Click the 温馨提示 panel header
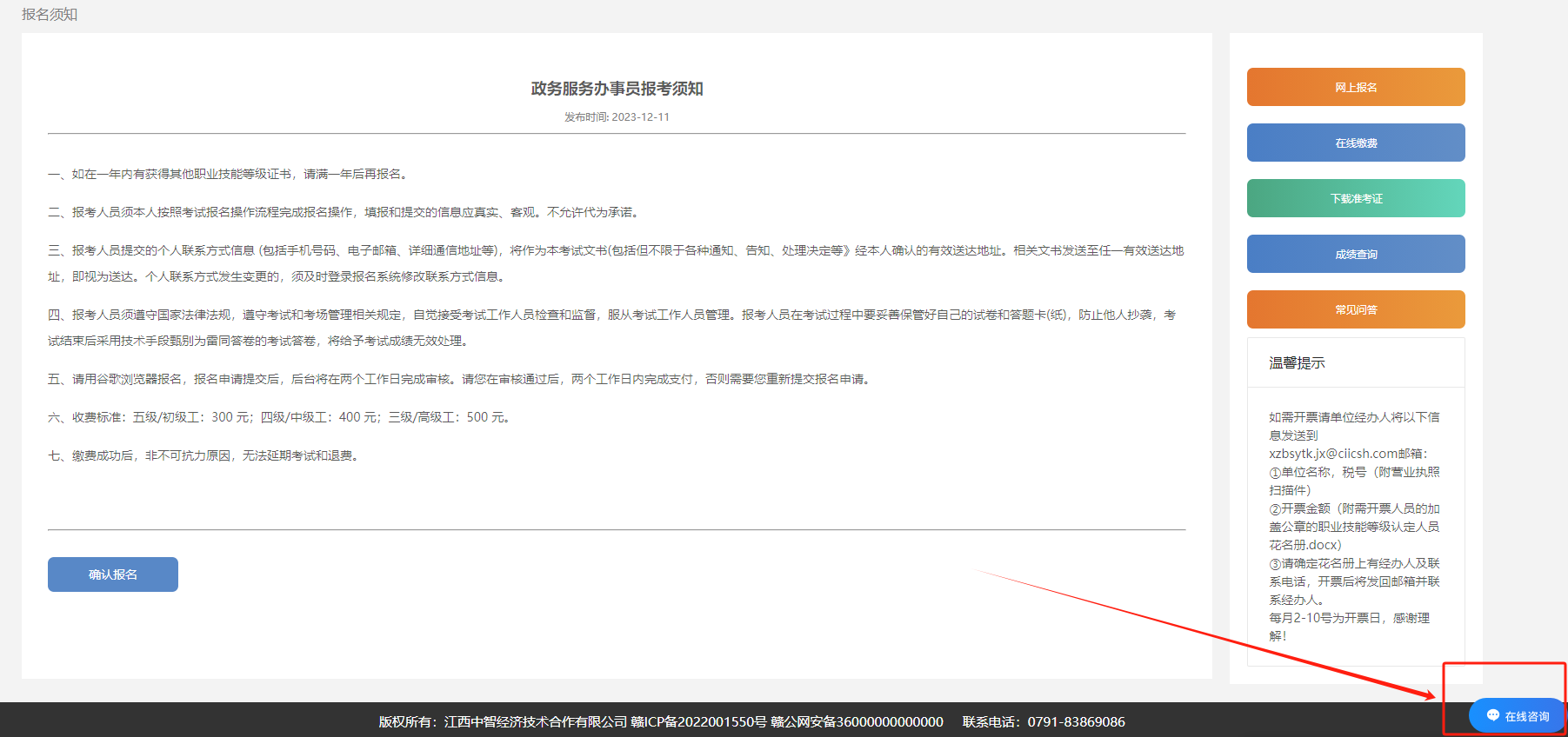1568x737 pixels. (x=1297, y=363)
